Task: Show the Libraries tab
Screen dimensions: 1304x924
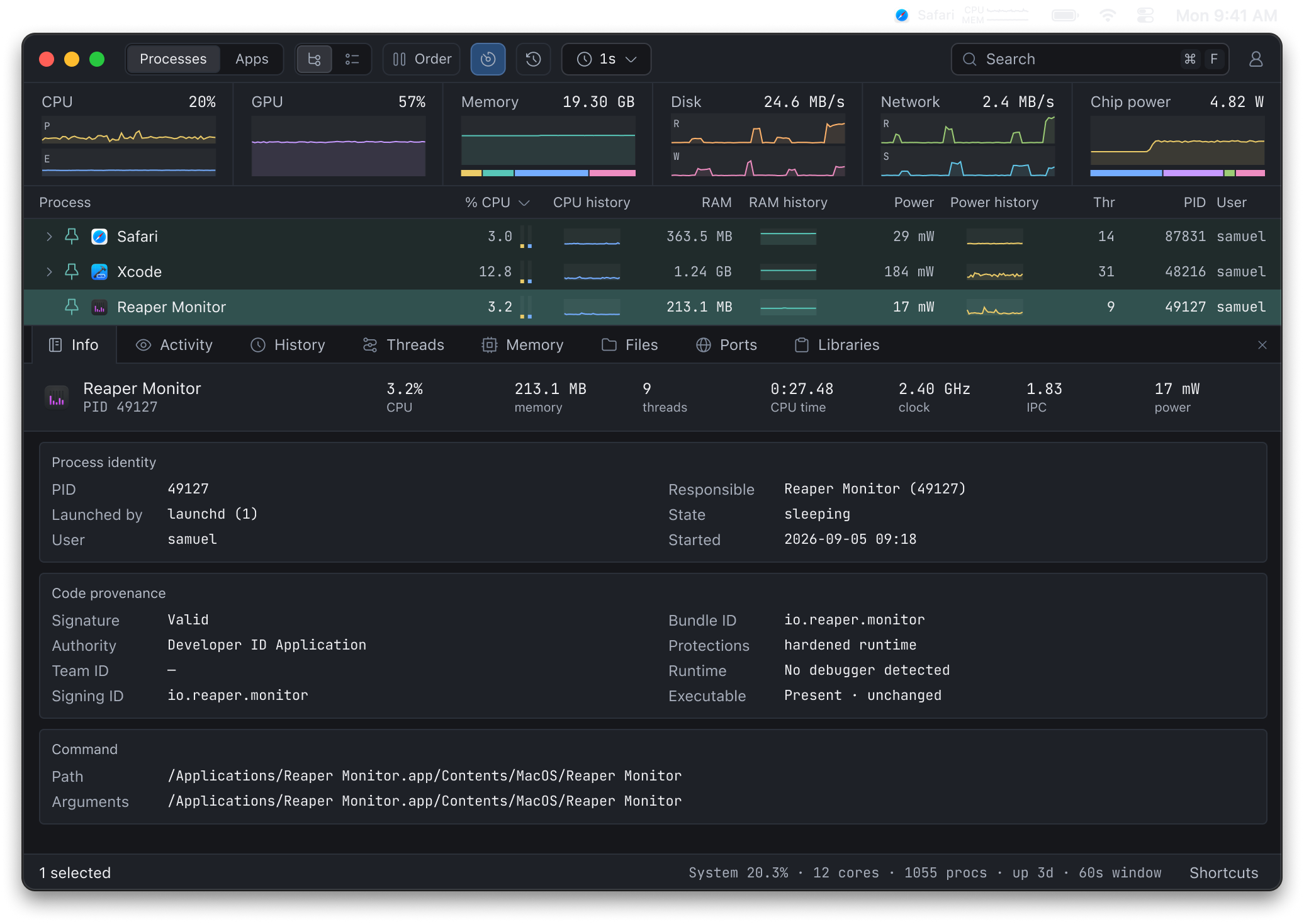Action: 837,345
